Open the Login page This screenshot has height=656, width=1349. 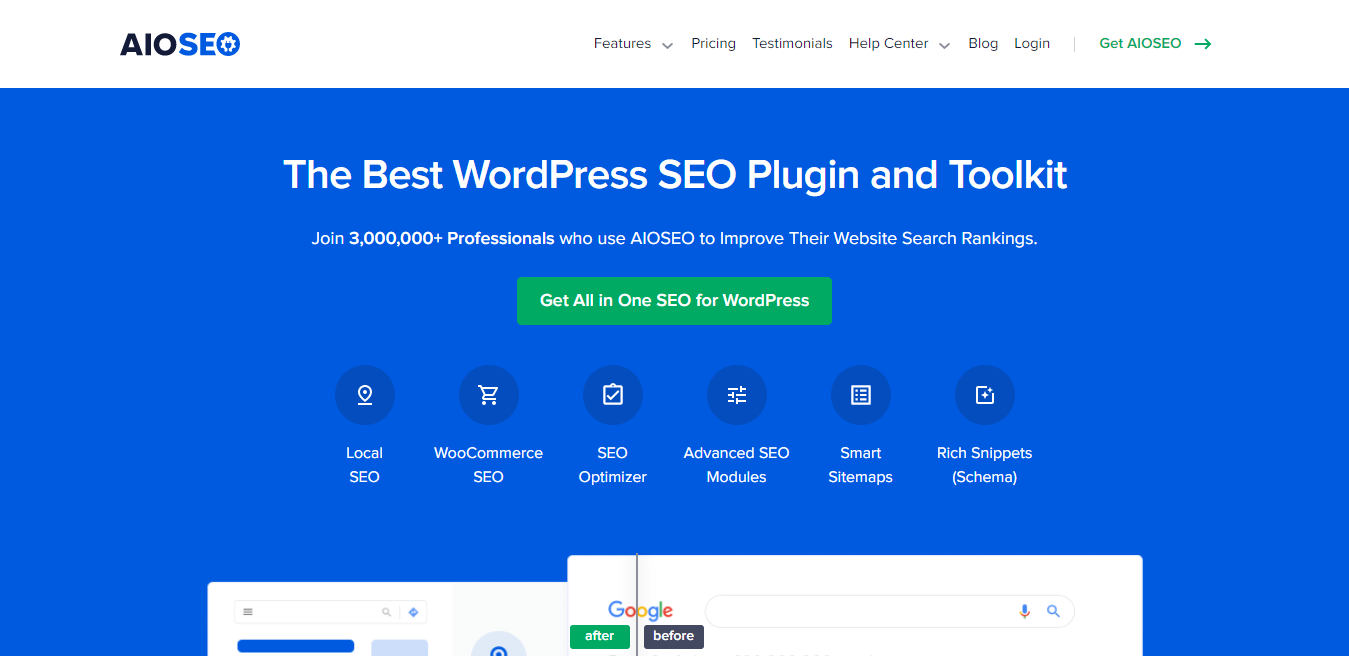point(1032,44)
